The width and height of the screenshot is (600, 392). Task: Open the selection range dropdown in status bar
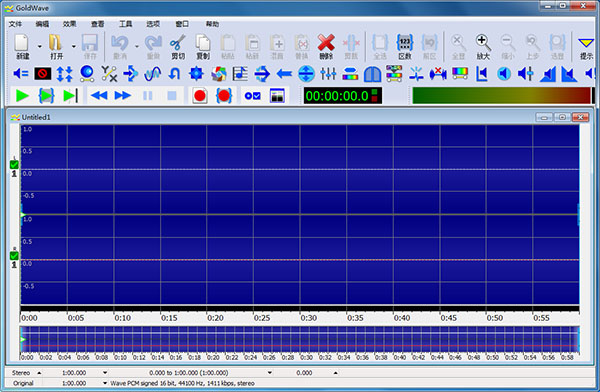(x=270, y=372)
